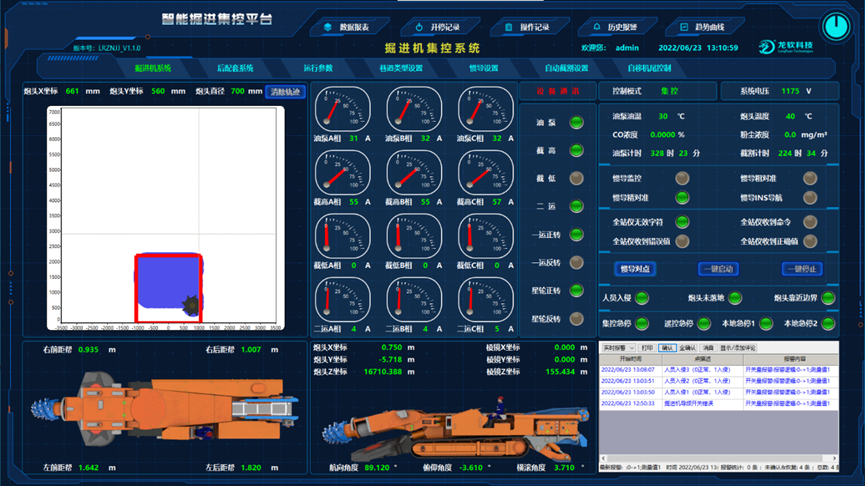Open the 自动截割设置 tab
The image size is (865, 486).
(566, 69)
